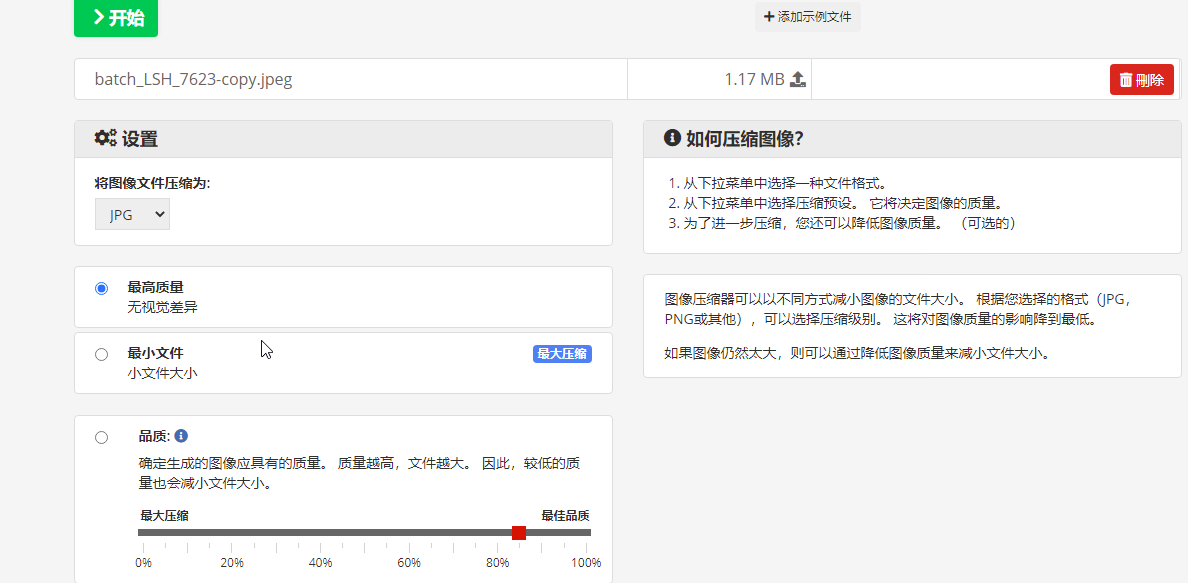The width and height of the screenshot is (1188, 583).
Task: Enable the 品质 radio option
Action: coord(101,437)
